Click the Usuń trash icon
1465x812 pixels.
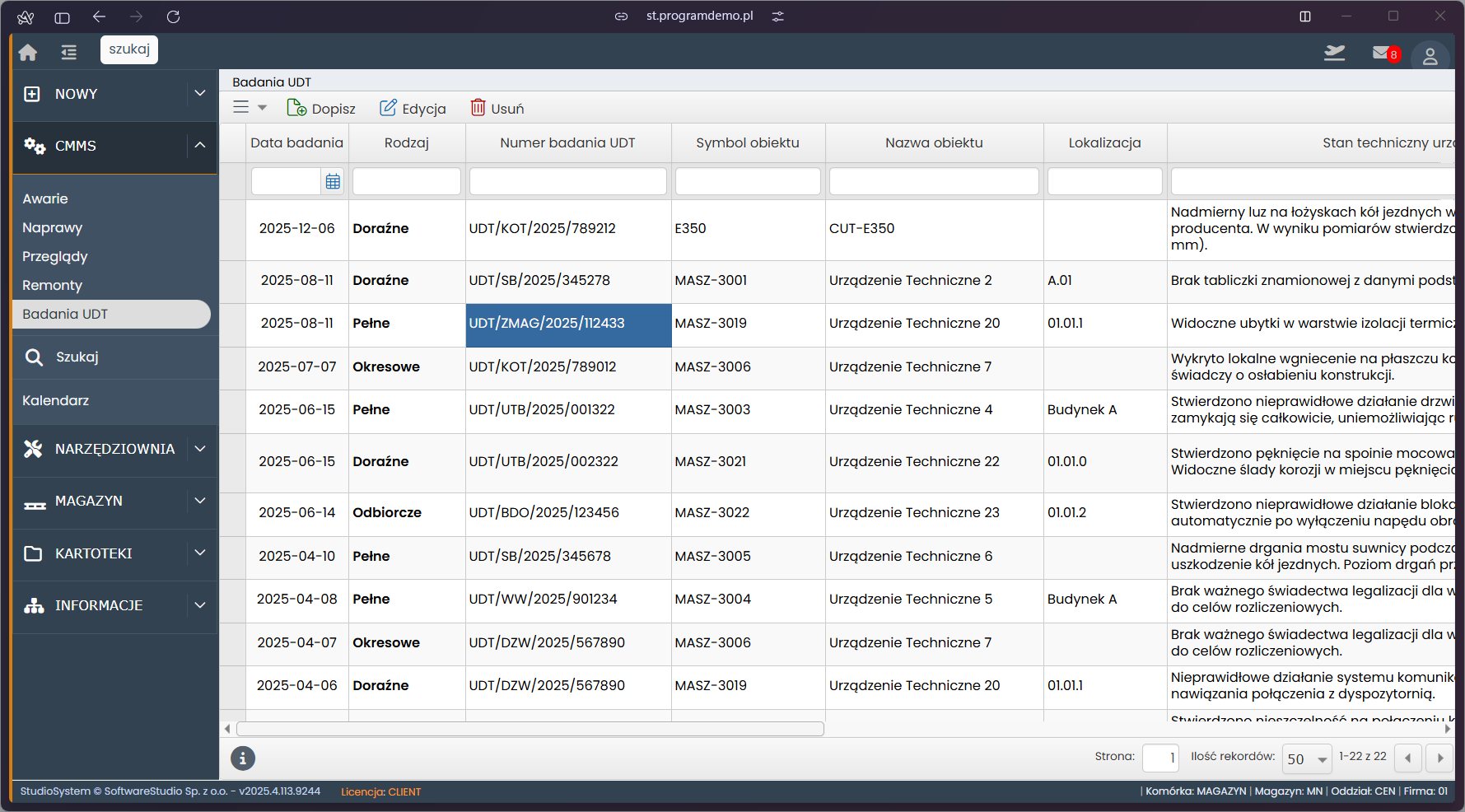click(478, 108)
